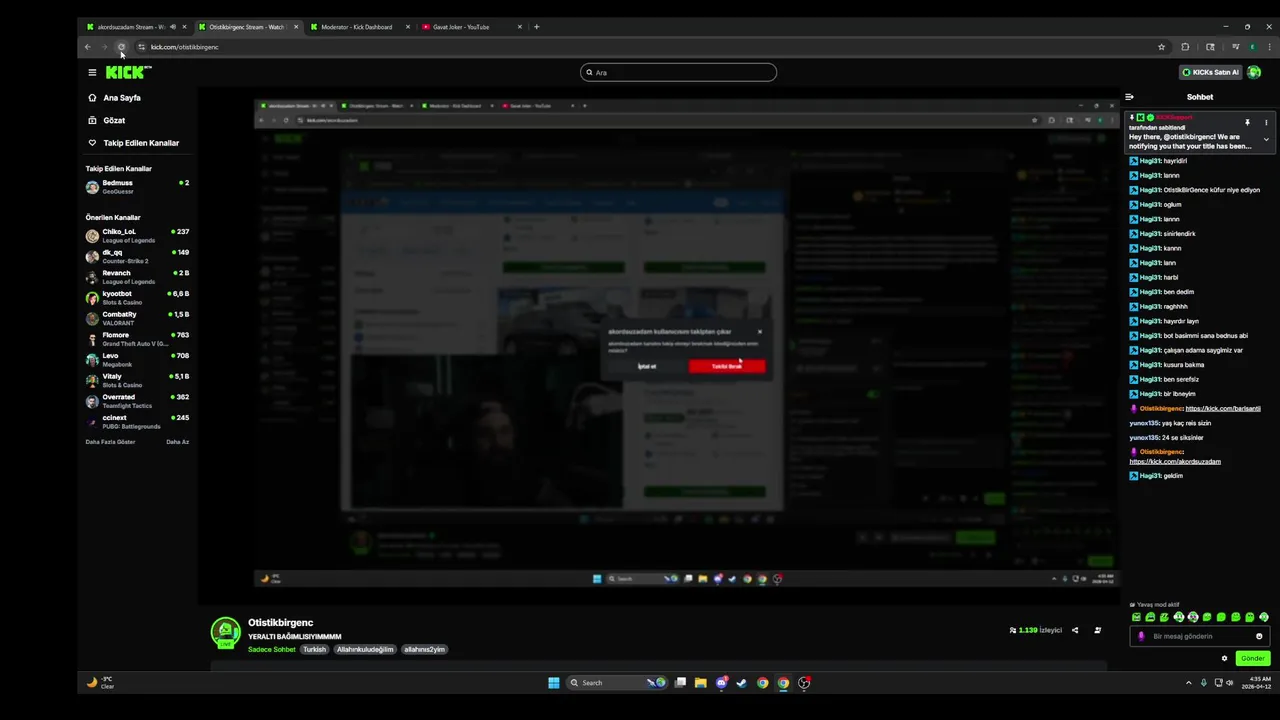This screenshot has height=720, width=1280.
Task: Open Chrome extensions puzzle icon
Action: [1185, 47]
